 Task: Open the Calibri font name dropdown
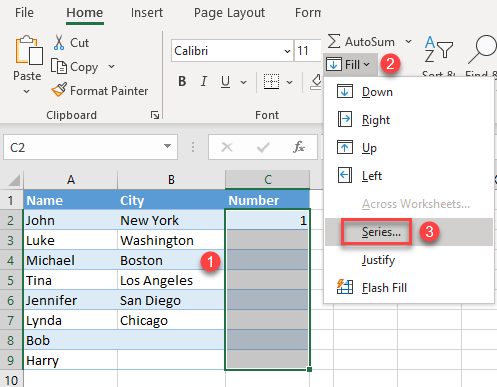287,51
